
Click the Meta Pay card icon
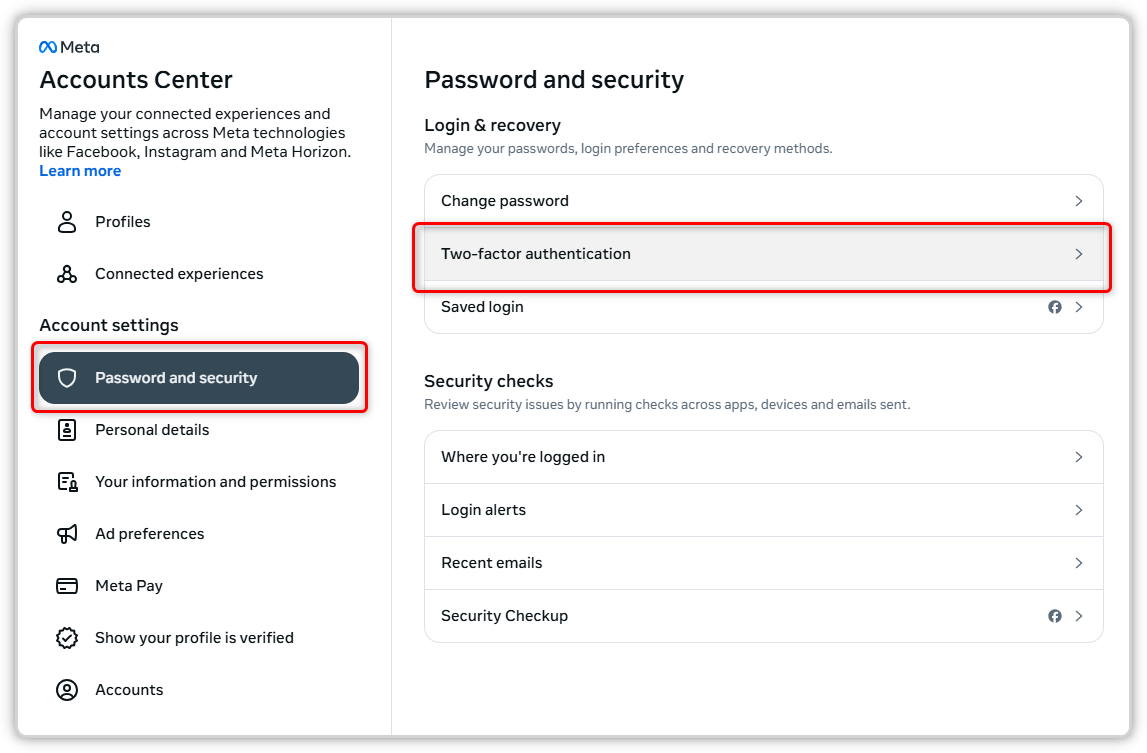pos(66,585)
